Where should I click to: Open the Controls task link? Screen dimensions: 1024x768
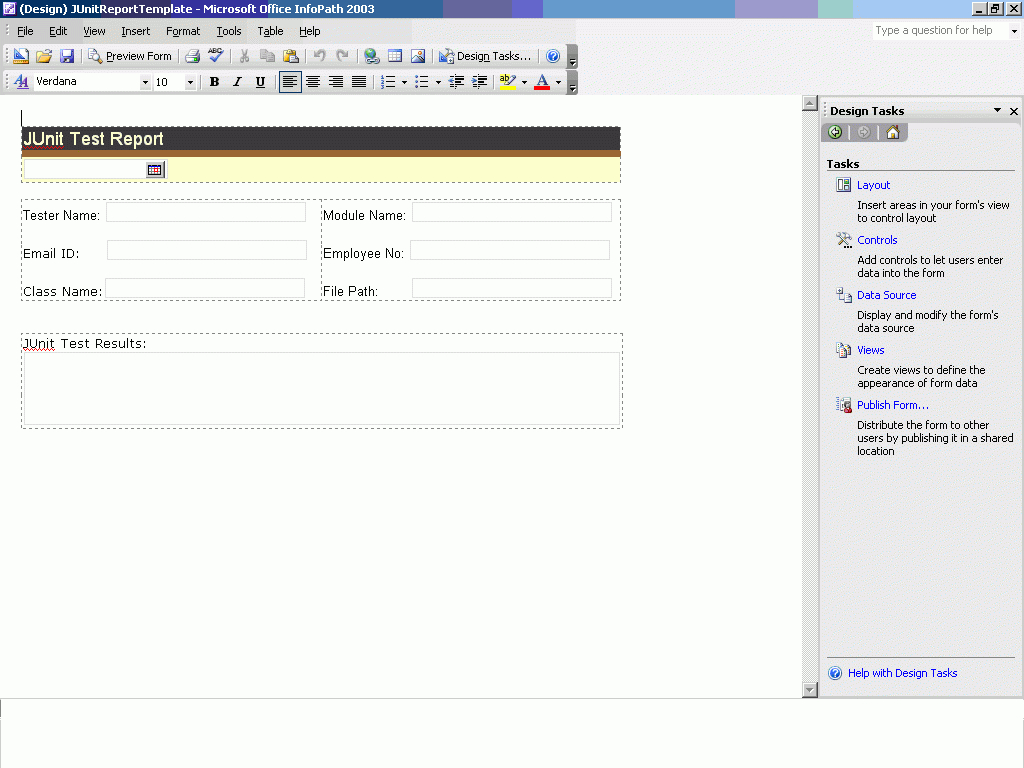coord(876,240)
